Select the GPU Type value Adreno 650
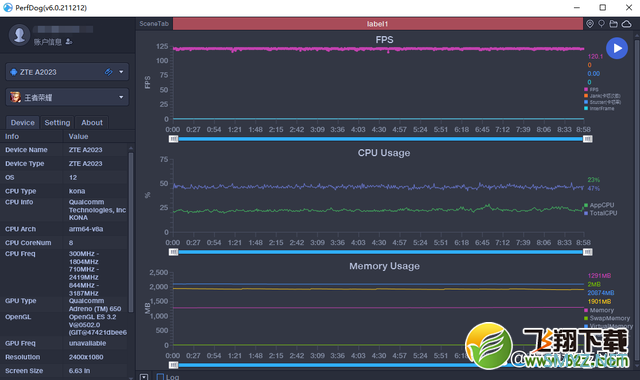Image resolution: width=640 pixels, height=380 pixels. [x=95, y=305]
